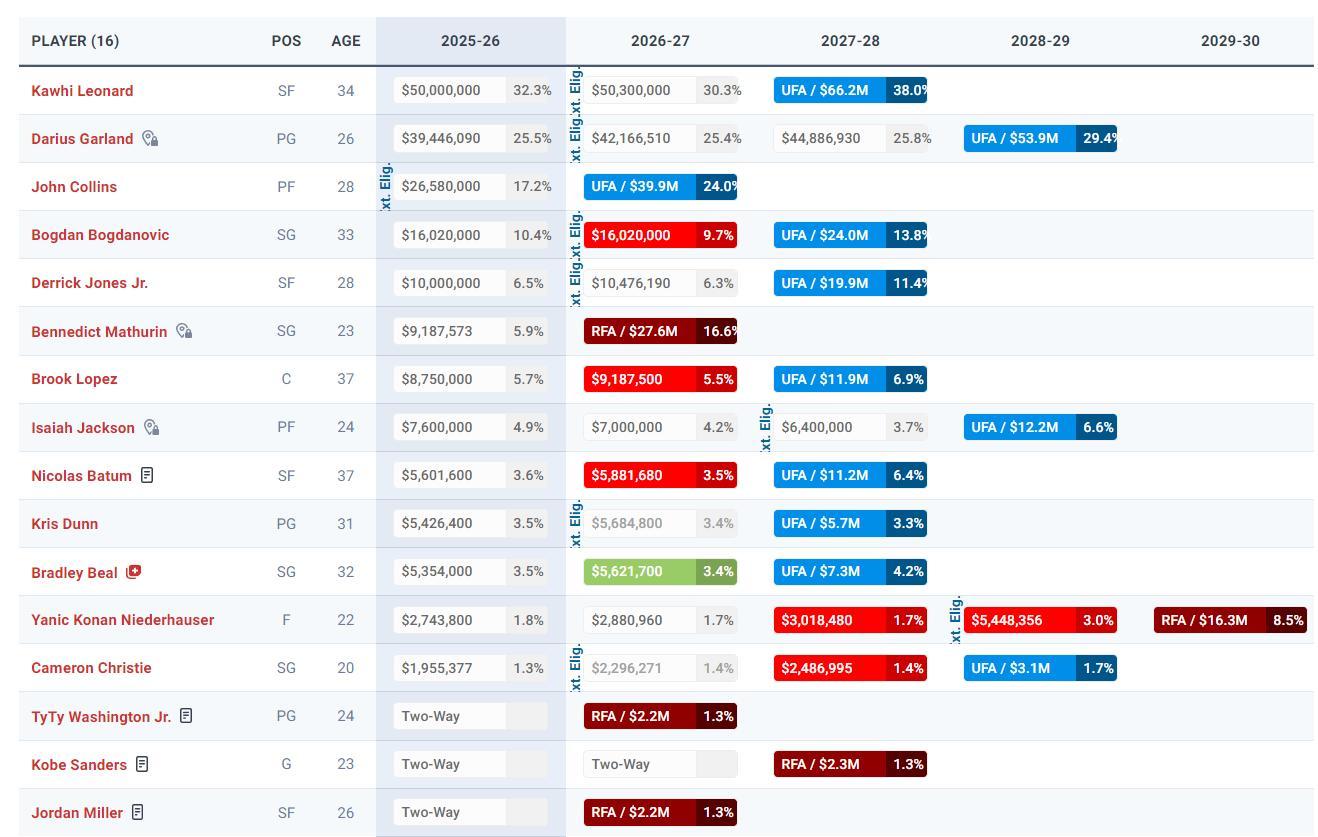The height and width of the screenshot is (837, 1318).
Task: Sort by the 2025-26 column header
Action: pos(470,41)
